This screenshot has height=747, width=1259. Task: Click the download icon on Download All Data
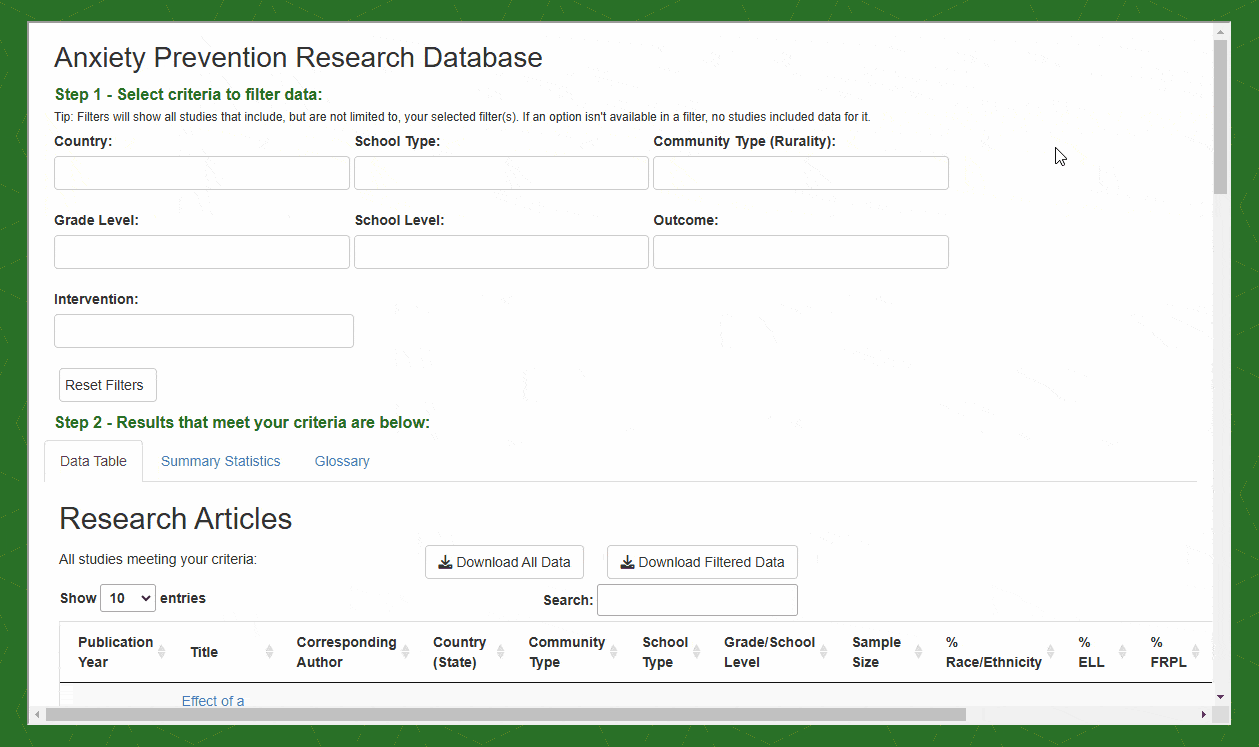click(x=445, y=562)
